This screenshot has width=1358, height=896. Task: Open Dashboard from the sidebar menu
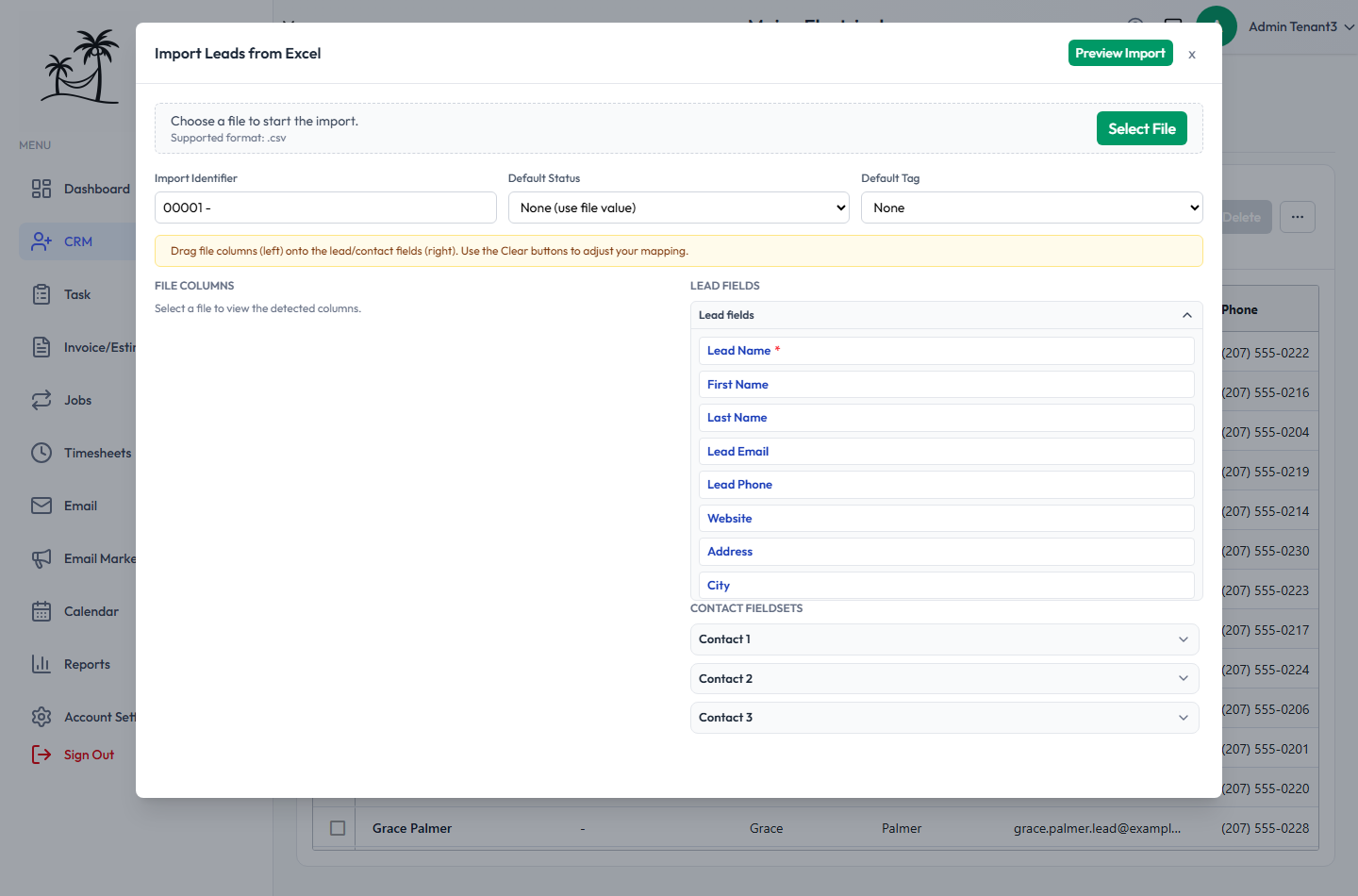pos(97,189)
